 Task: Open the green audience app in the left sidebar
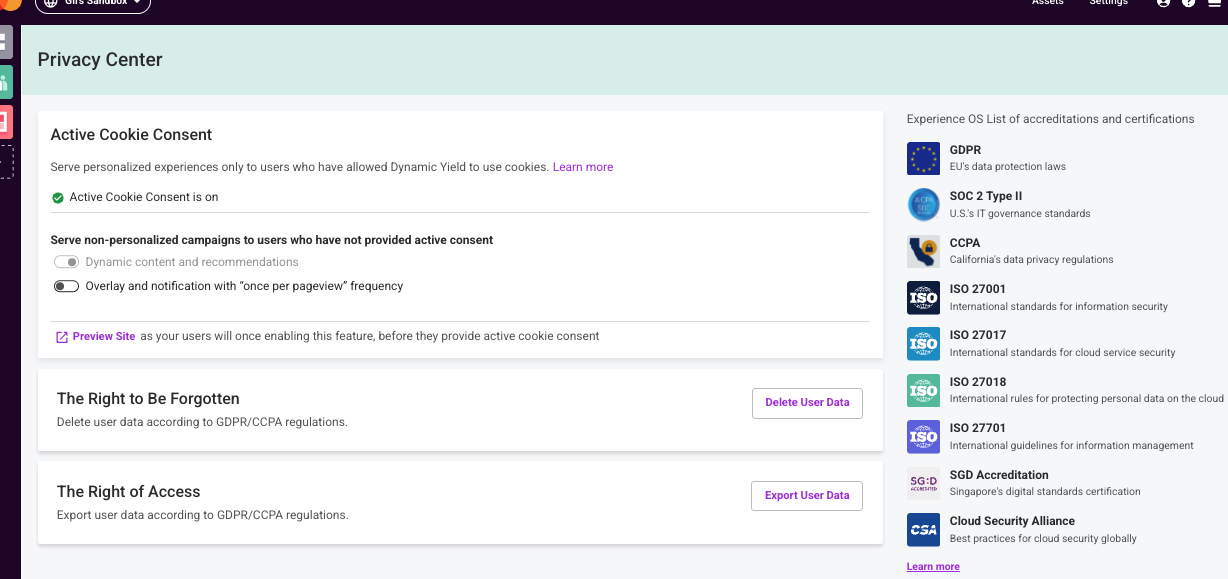pos(6,81)
